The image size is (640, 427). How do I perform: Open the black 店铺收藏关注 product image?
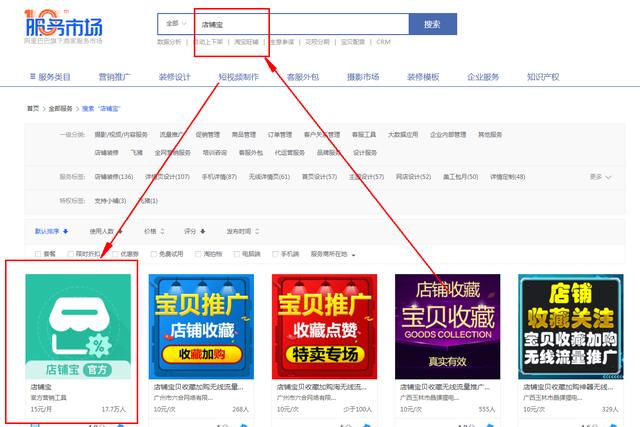coord(571,327)
